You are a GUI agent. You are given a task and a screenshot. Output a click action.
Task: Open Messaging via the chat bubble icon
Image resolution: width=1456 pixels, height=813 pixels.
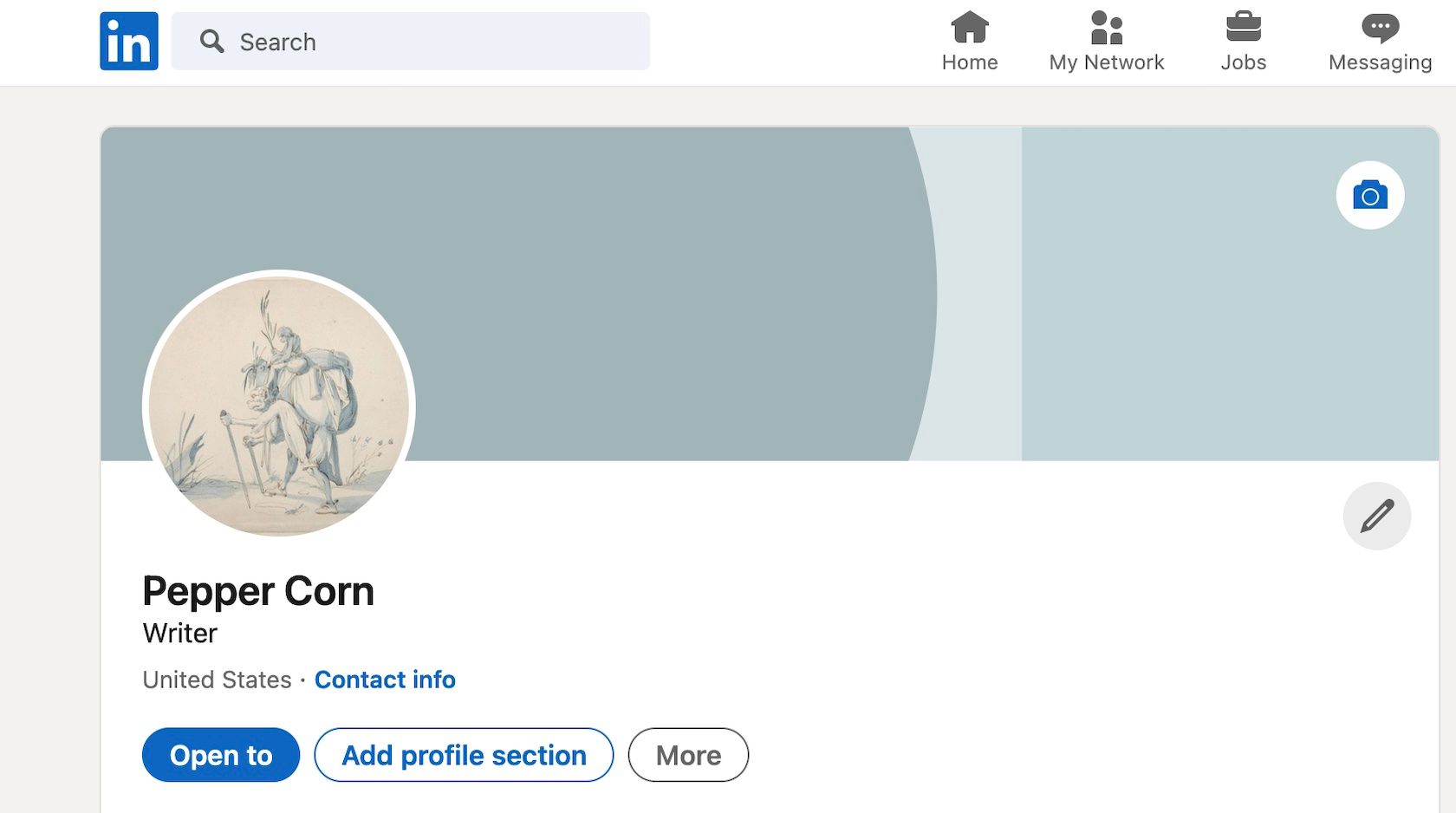coord(1379,27)
